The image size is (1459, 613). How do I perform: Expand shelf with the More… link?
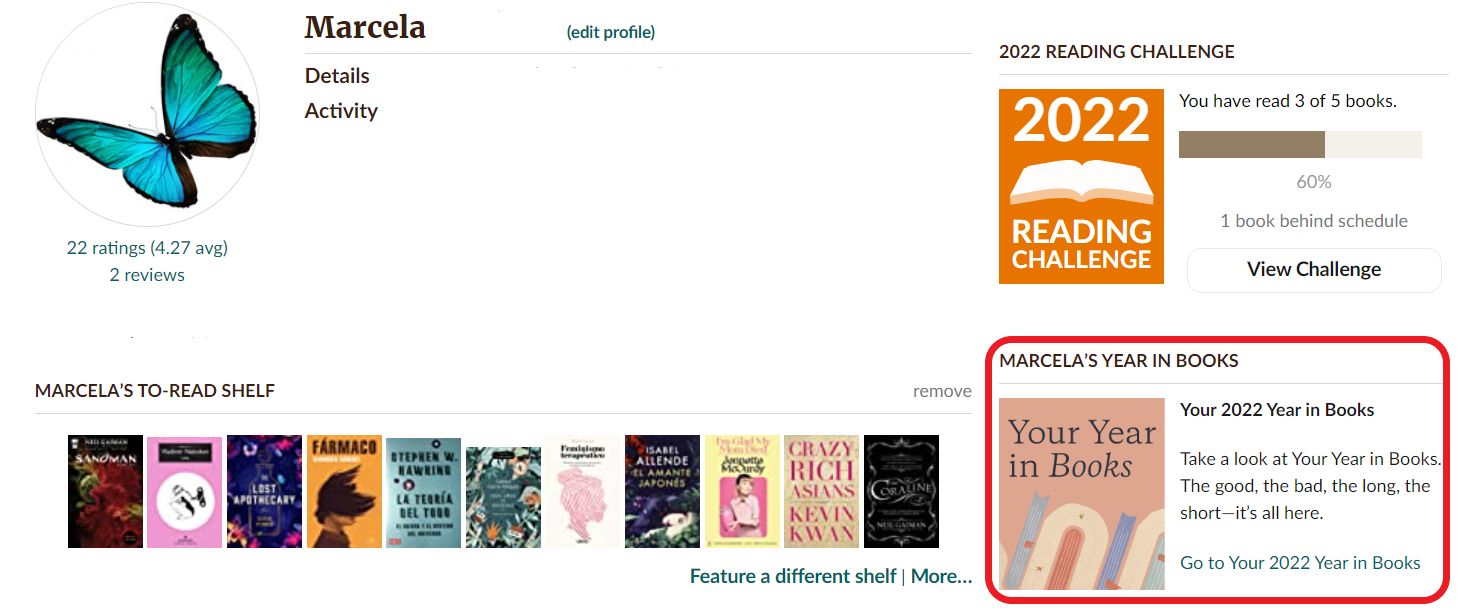click(941, 576)
